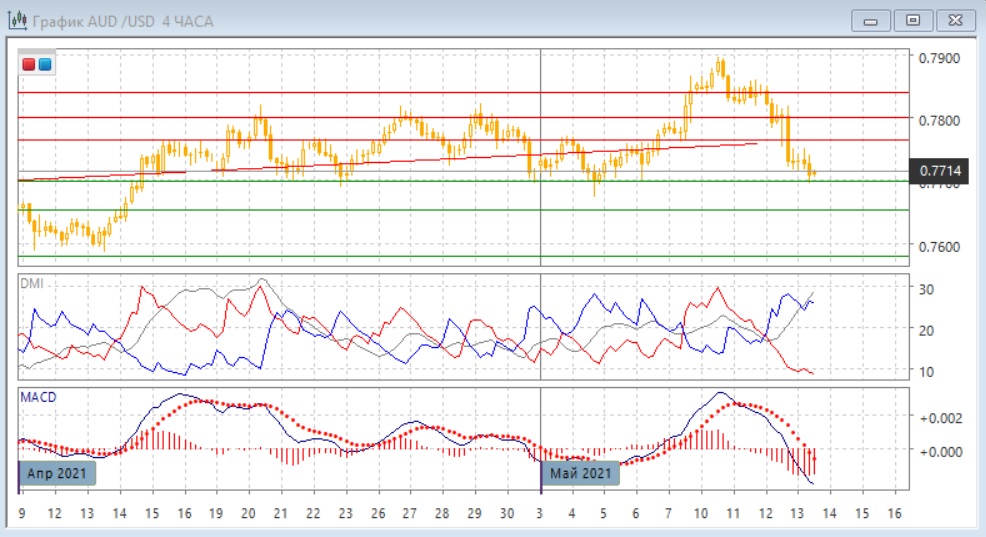The height and width of the screenshot is (537, 986).
Task: Click the +0.000 MACD scale label
Action: pos(941,451)
